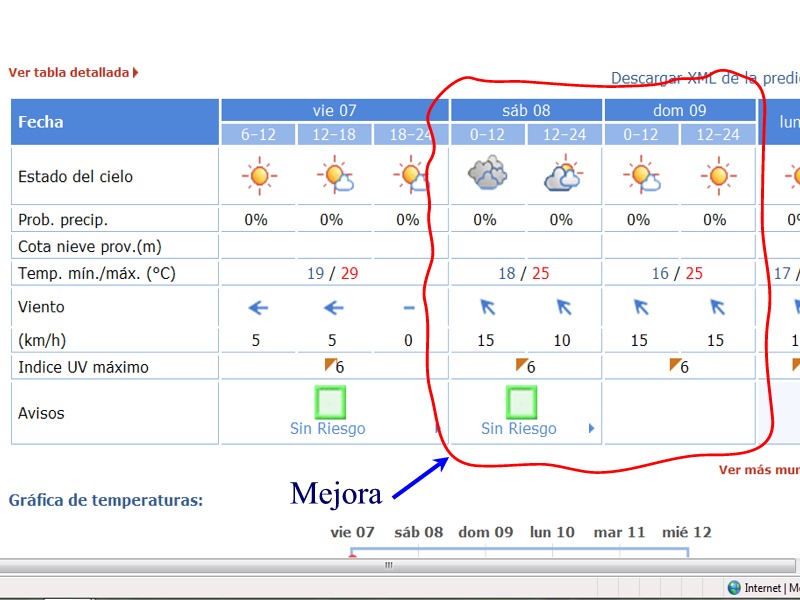
Task: Expand the red arrow beside Ver tabla detallada
Action: click(136, 72)
